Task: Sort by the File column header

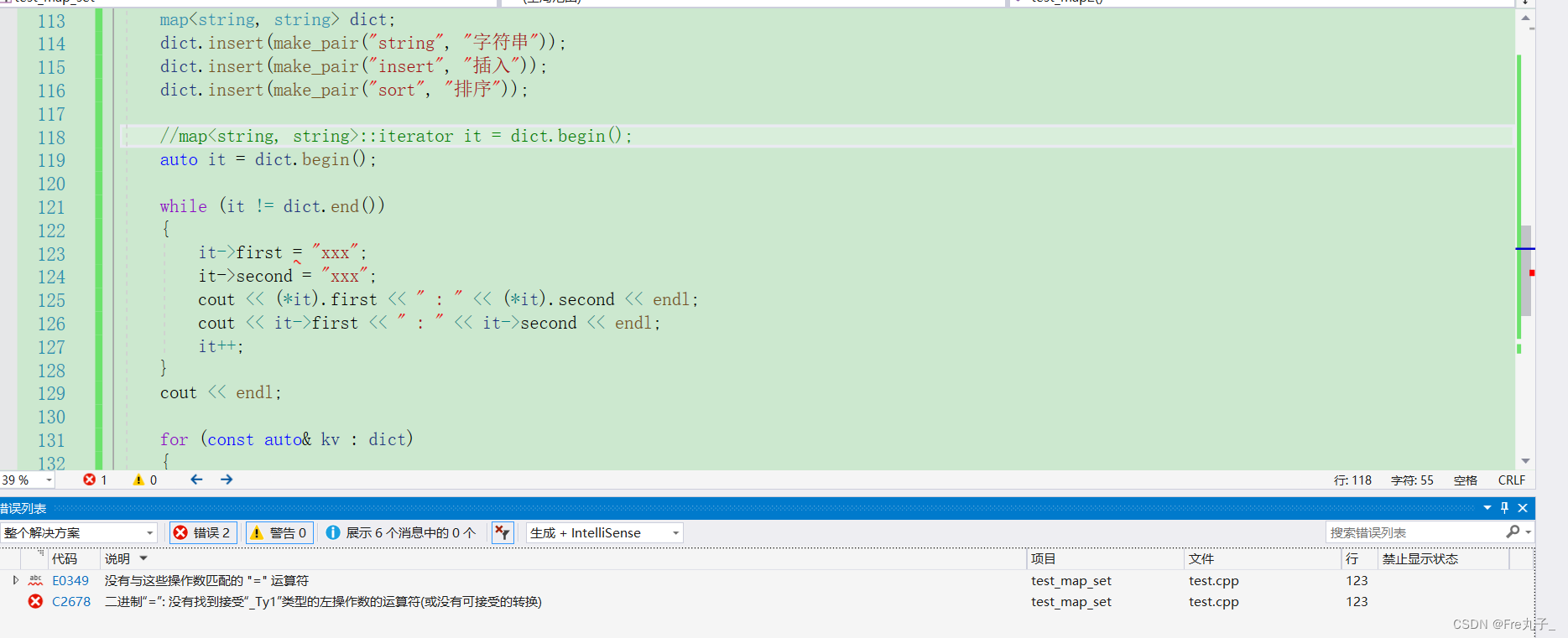Action: [x=1201, y=558]
